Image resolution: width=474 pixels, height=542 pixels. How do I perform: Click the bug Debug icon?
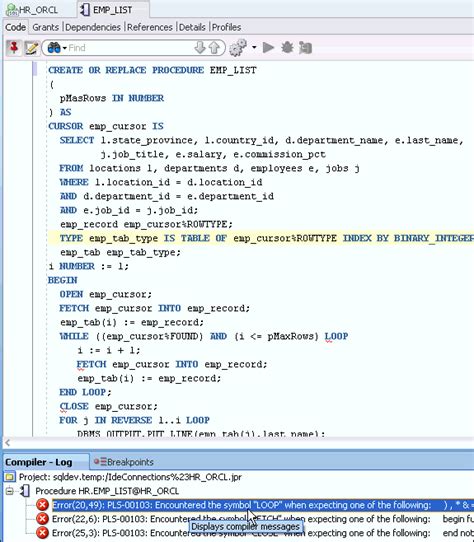(287, 48)
